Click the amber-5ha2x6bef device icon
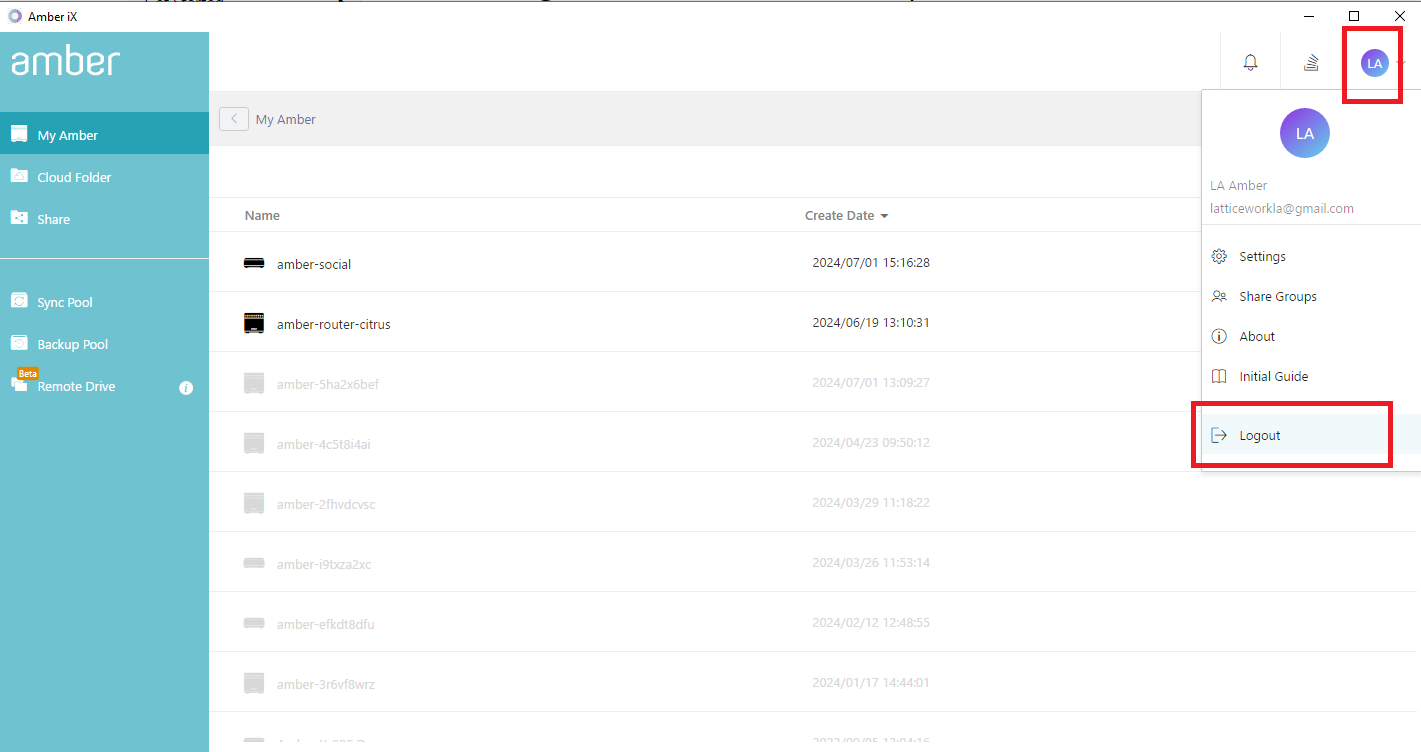Image resolution: width=1421 pixels, height=752 pixels. coord(254,383)
